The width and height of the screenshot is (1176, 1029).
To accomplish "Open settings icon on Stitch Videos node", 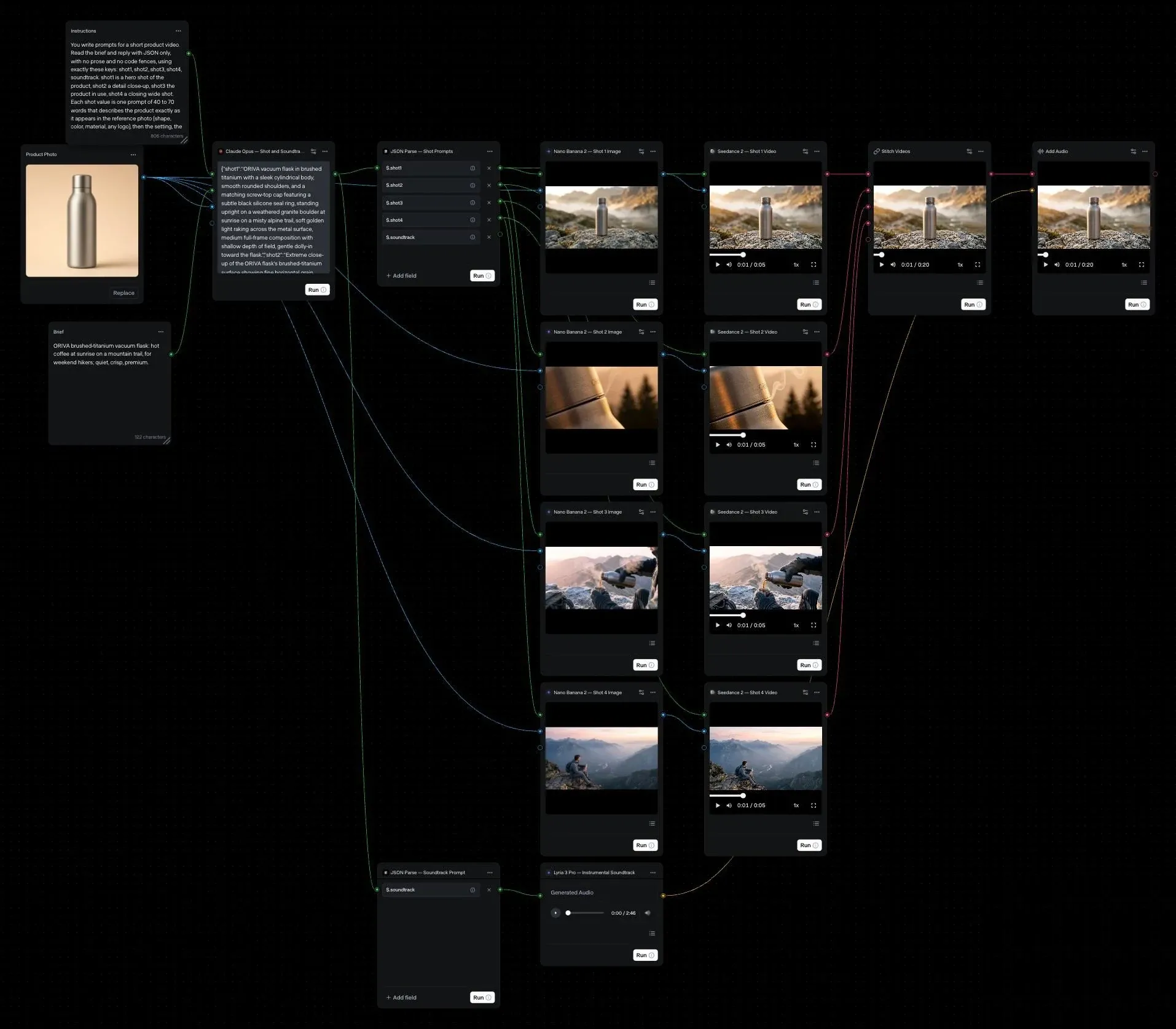I will pyautogui.click(x=969, y=151).
